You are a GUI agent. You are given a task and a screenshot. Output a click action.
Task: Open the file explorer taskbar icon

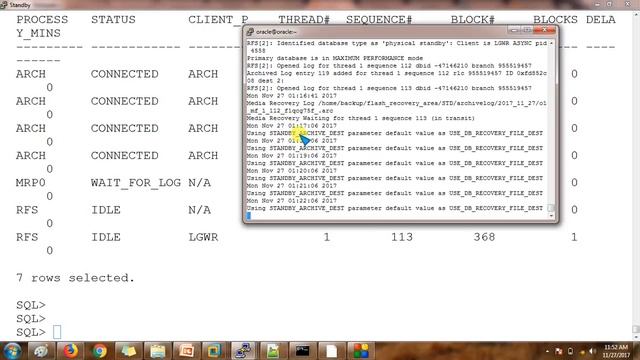coord(157,351)
